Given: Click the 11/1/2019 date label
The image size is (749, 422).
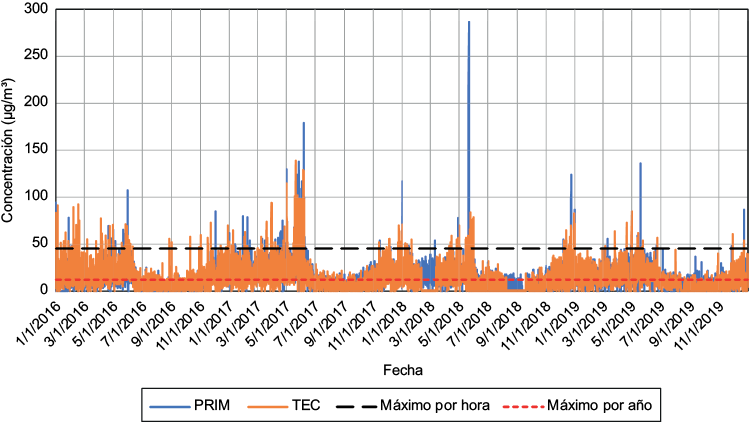Looking at the screenshot, I should [x=697, y=324].
